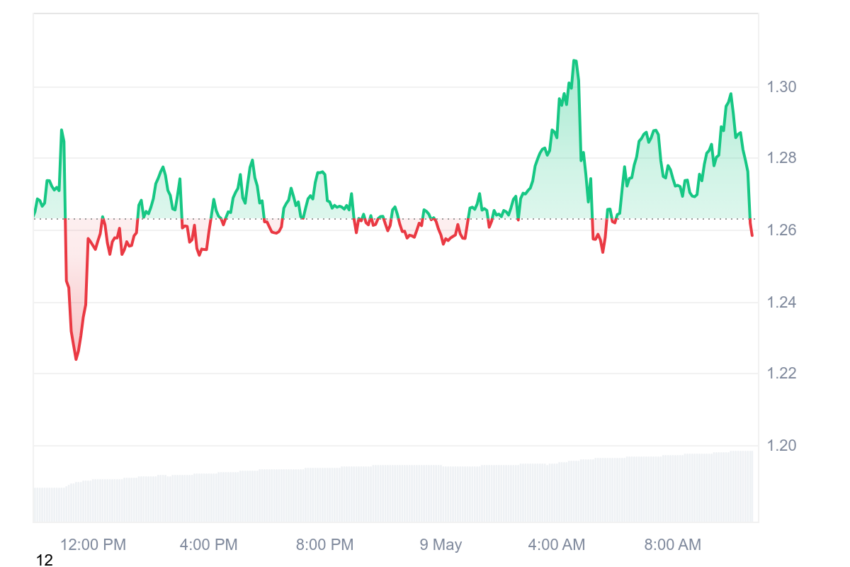This screenshot has height=567, width=850.
Task: Click the red dip just after the tallest peak
Action: tap(599, 239)
